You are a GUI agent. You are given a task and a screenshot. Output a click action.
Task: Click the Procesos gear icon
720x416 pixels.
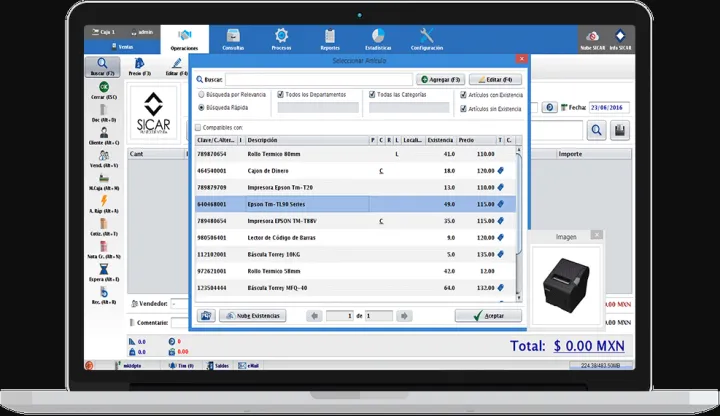coord(282,36)
